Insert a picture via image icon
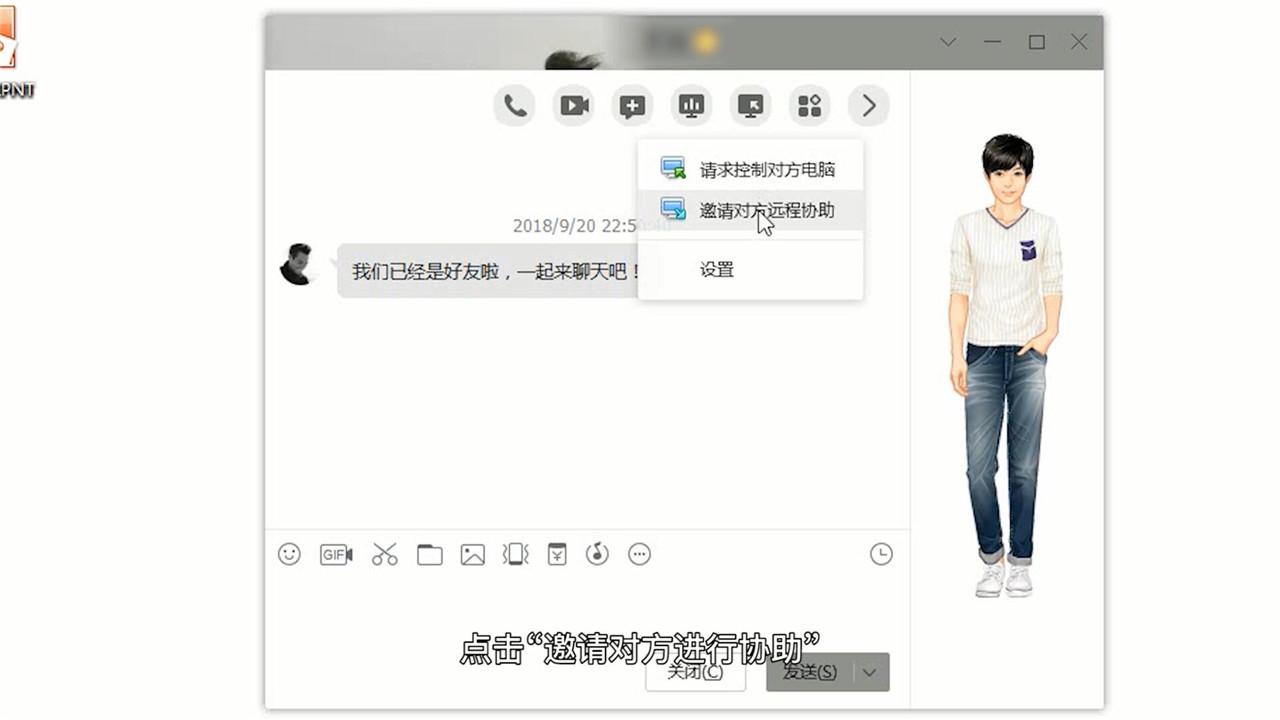1280x720 pixels. 472,554
